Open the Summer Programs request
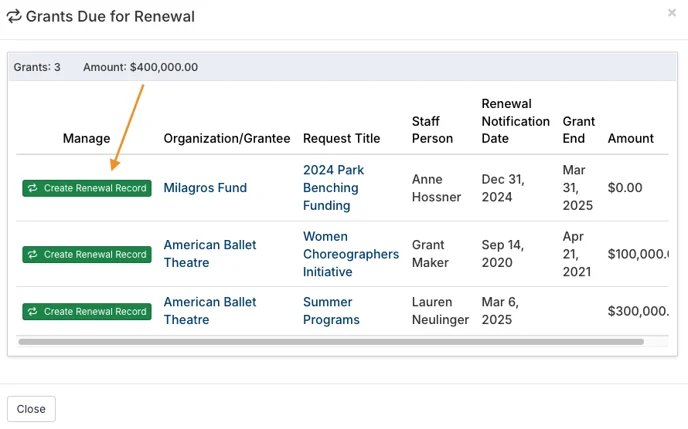Image resolution: width=688 pixels, height=429 pixels. [x=331, y=311]
